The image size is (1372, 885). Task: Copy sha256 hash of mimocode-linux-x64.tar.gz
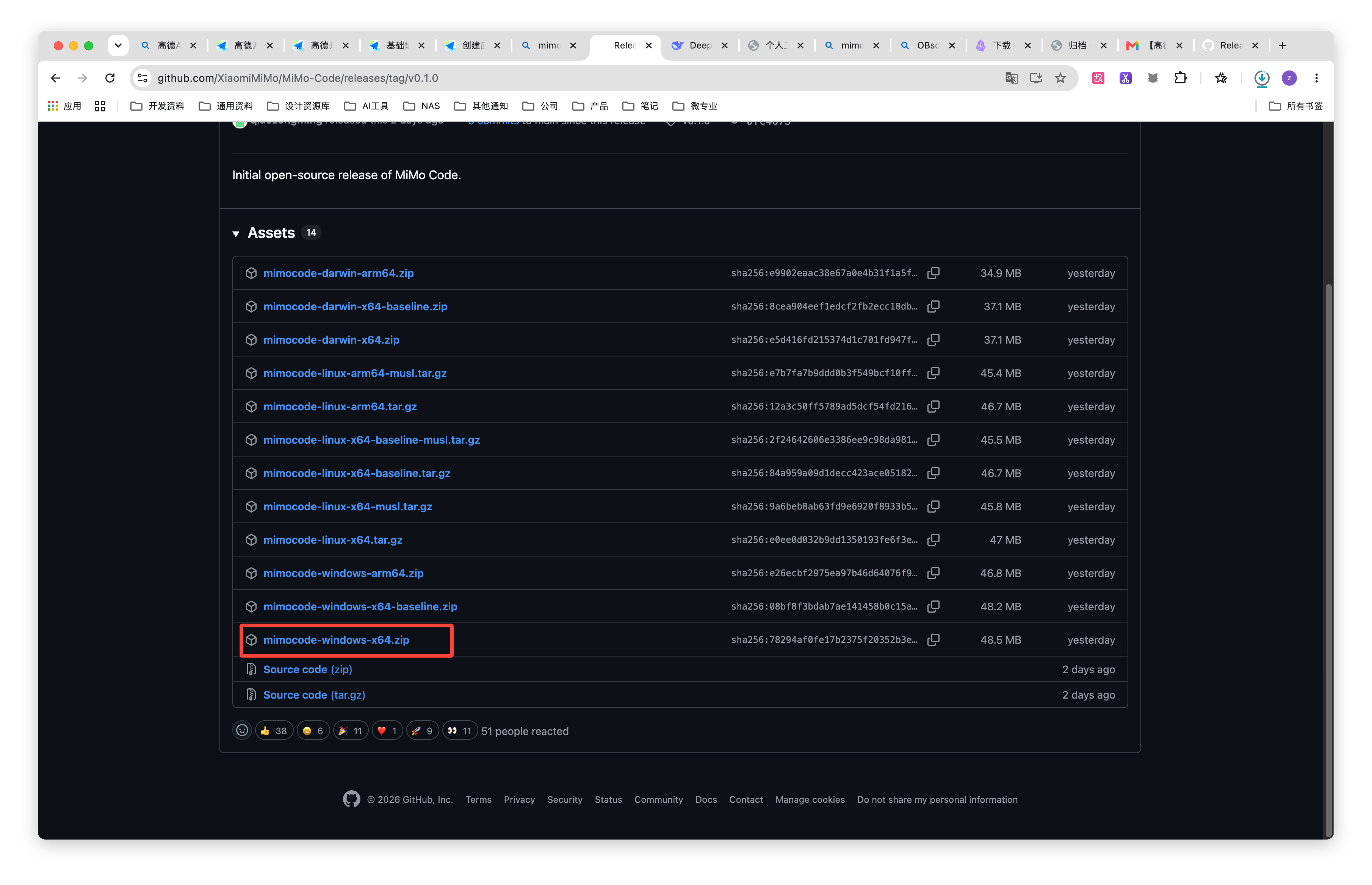tap(933, 539)
